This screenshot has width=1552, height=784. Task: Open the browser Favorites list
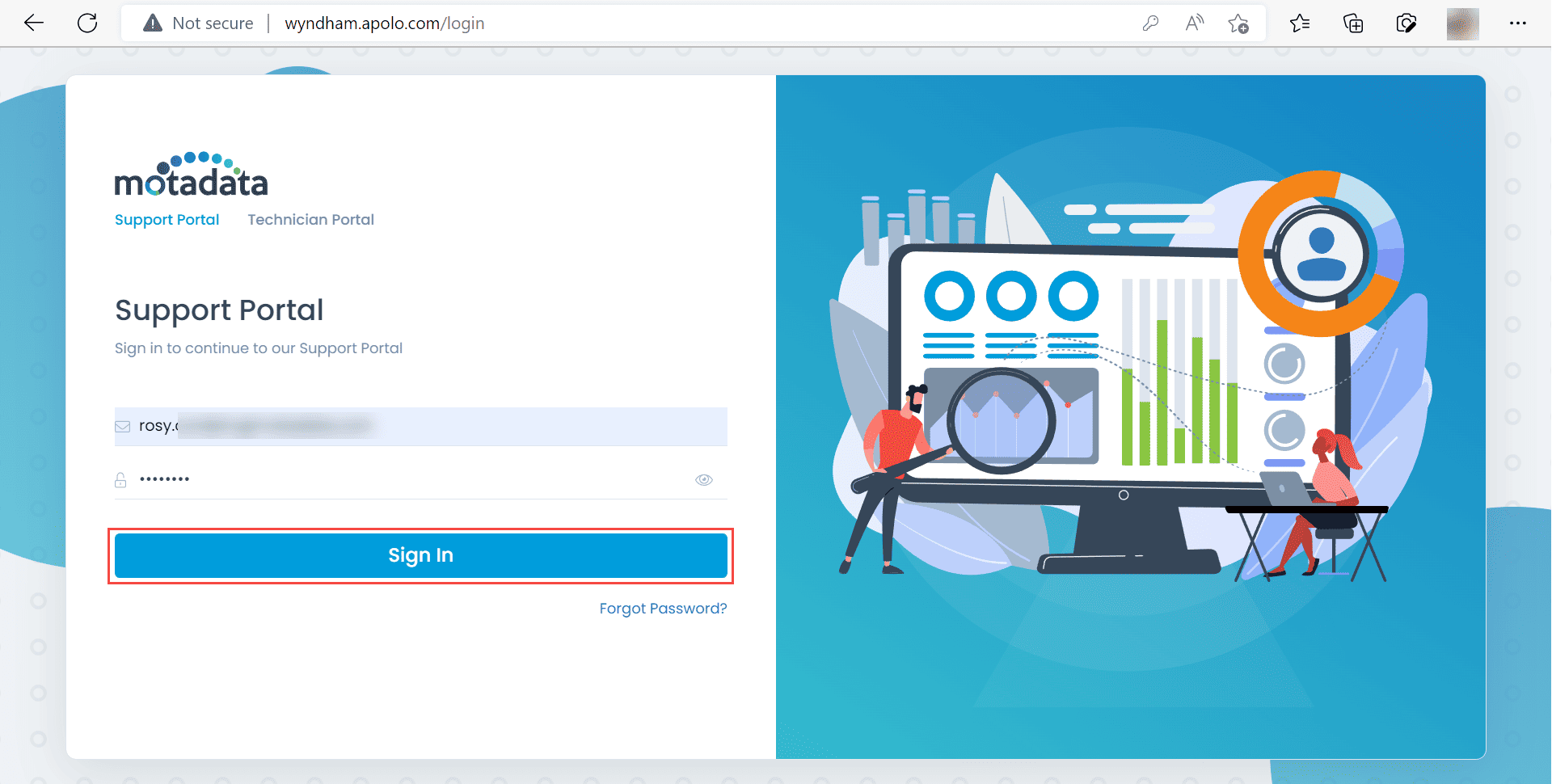pos(1300,23)
